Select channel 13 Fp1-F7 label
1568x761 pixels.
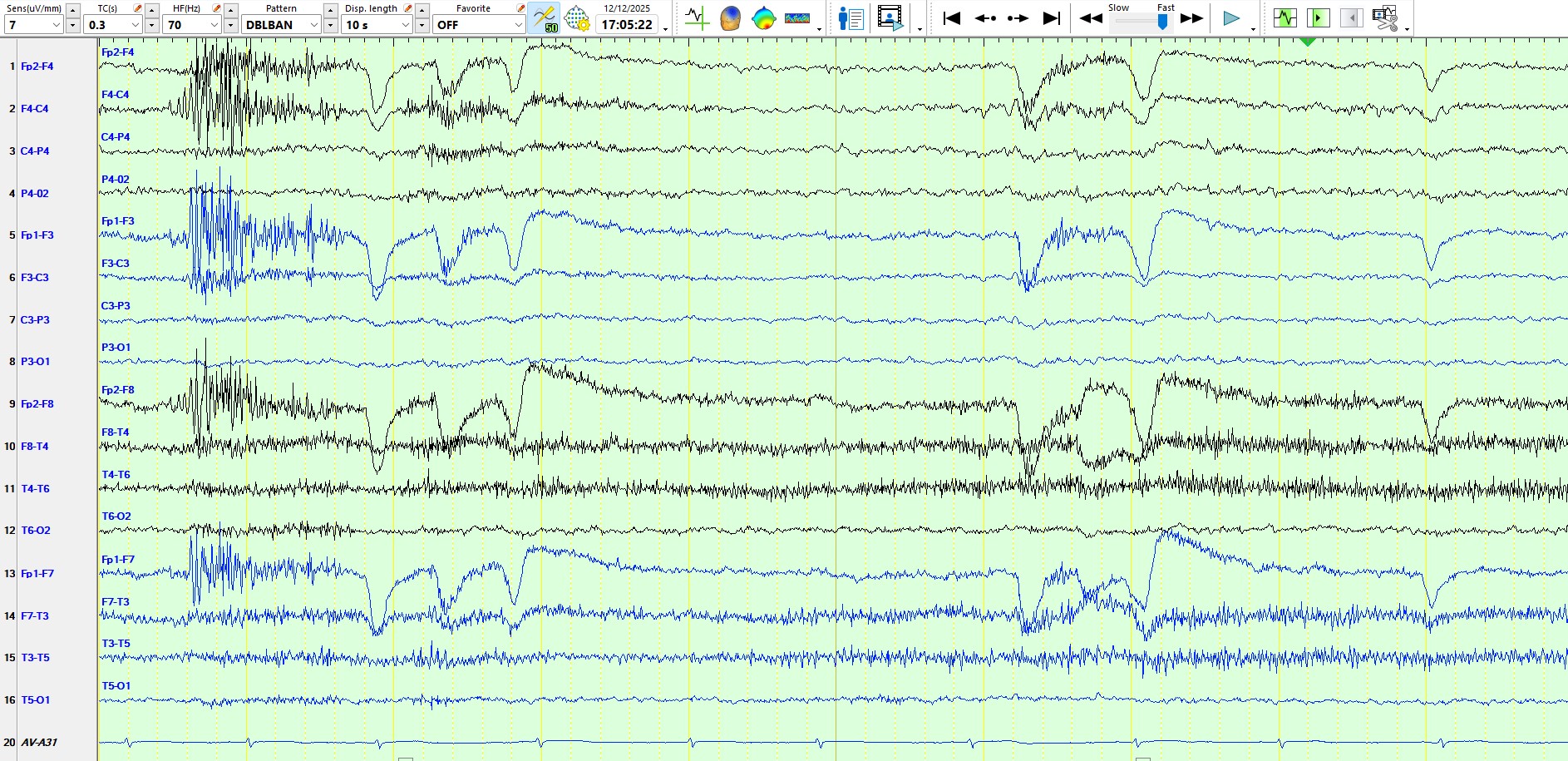pyautogui.click(x=37, y=574)
